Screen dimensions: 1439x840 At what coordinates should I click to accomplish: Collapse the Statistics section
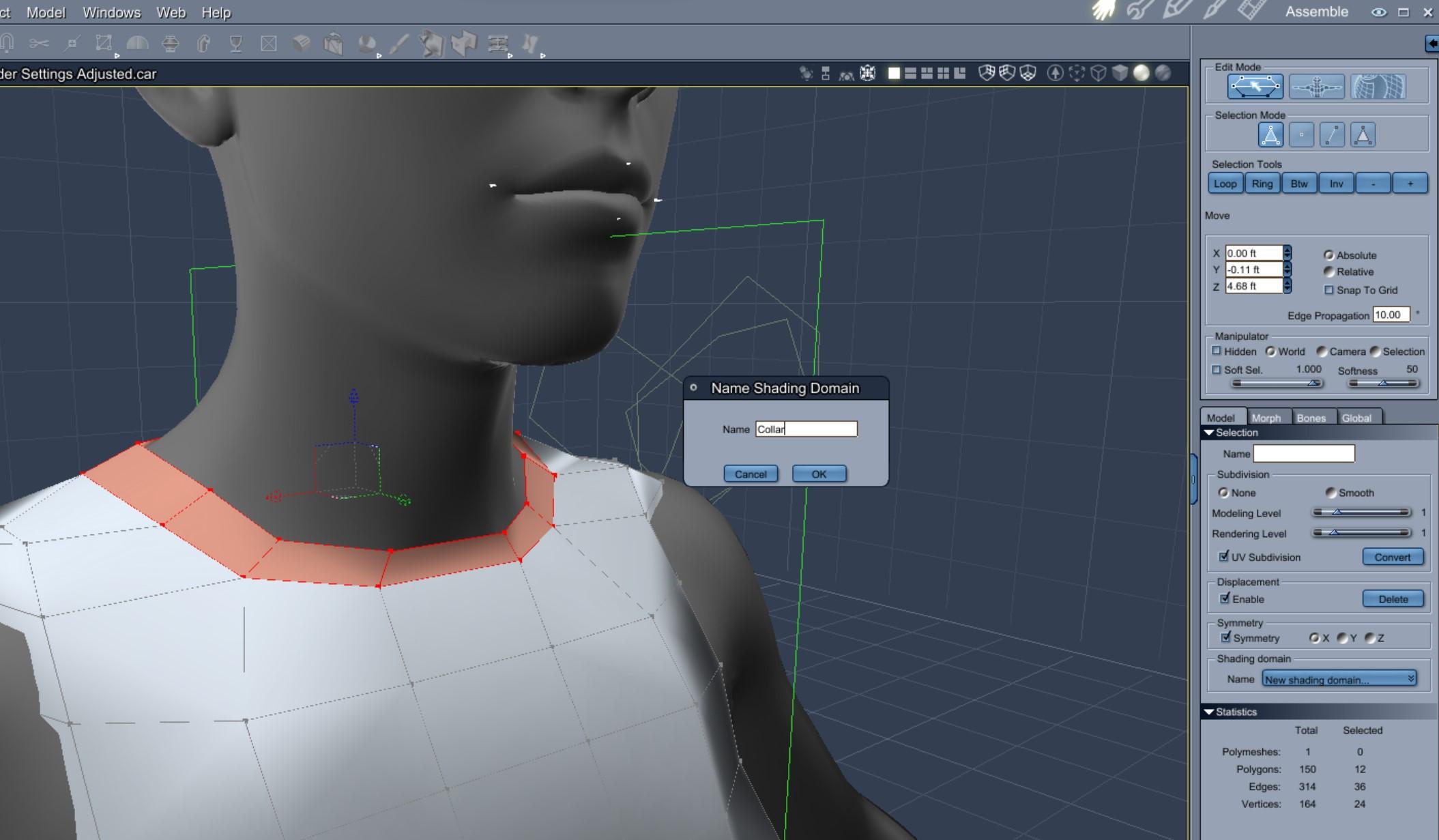pos(1209,712)
